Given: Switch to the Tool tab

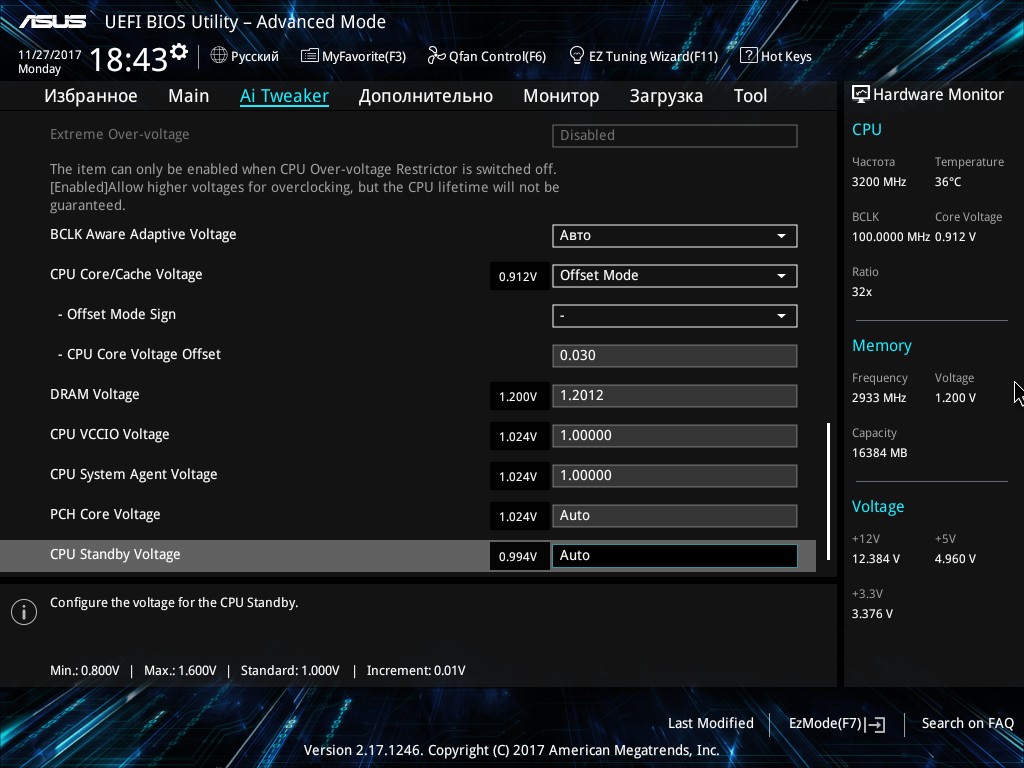Looking at the screenshot, I should point(750,96).
